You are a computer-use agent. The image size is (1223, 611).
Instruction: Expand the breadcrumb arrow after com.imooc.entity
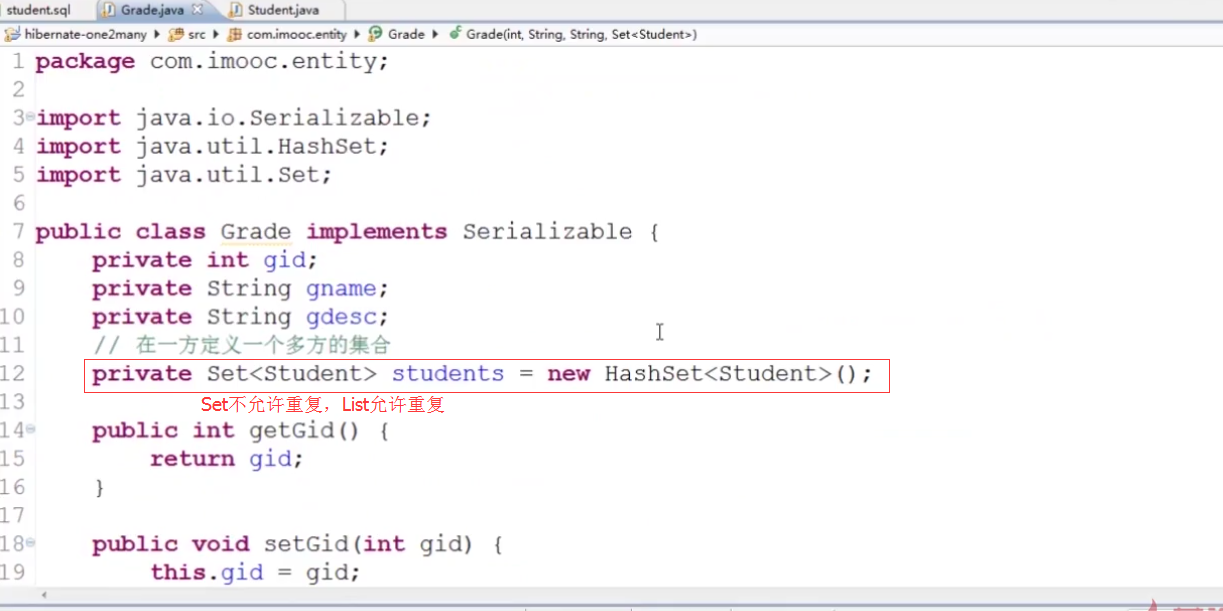click(x=357, y=34)
